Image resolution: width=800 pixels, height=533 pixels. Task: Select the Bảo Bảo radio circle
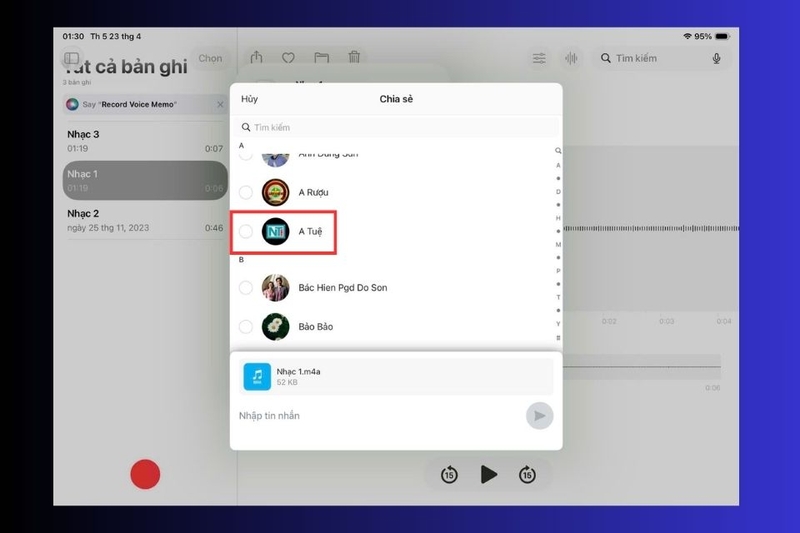point(246,327)
